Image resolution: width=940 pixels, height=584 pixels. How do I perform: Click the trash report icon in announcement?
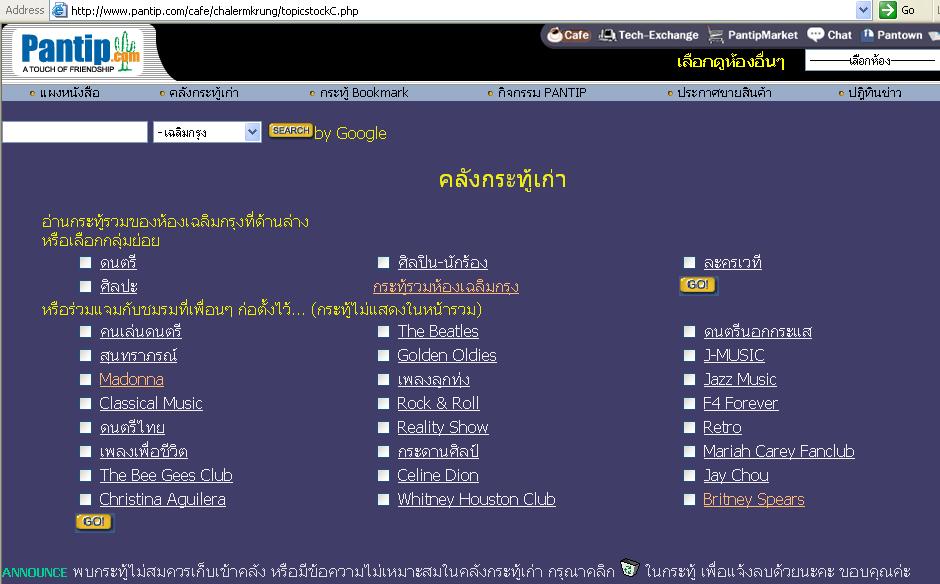click(x=629, y=567)
